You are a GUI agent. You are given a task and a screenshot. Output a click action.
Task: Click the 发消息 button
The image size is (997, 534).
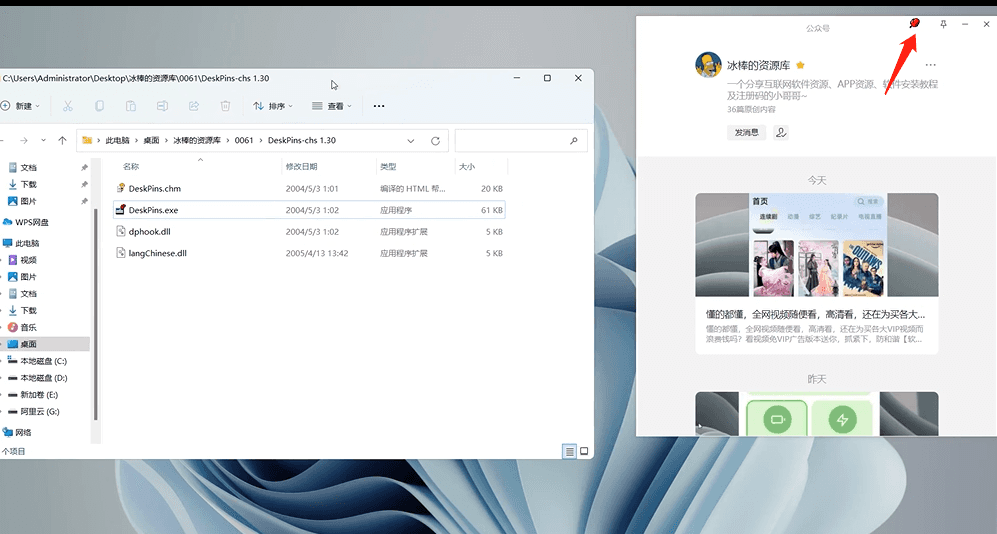tap(746, 132)
